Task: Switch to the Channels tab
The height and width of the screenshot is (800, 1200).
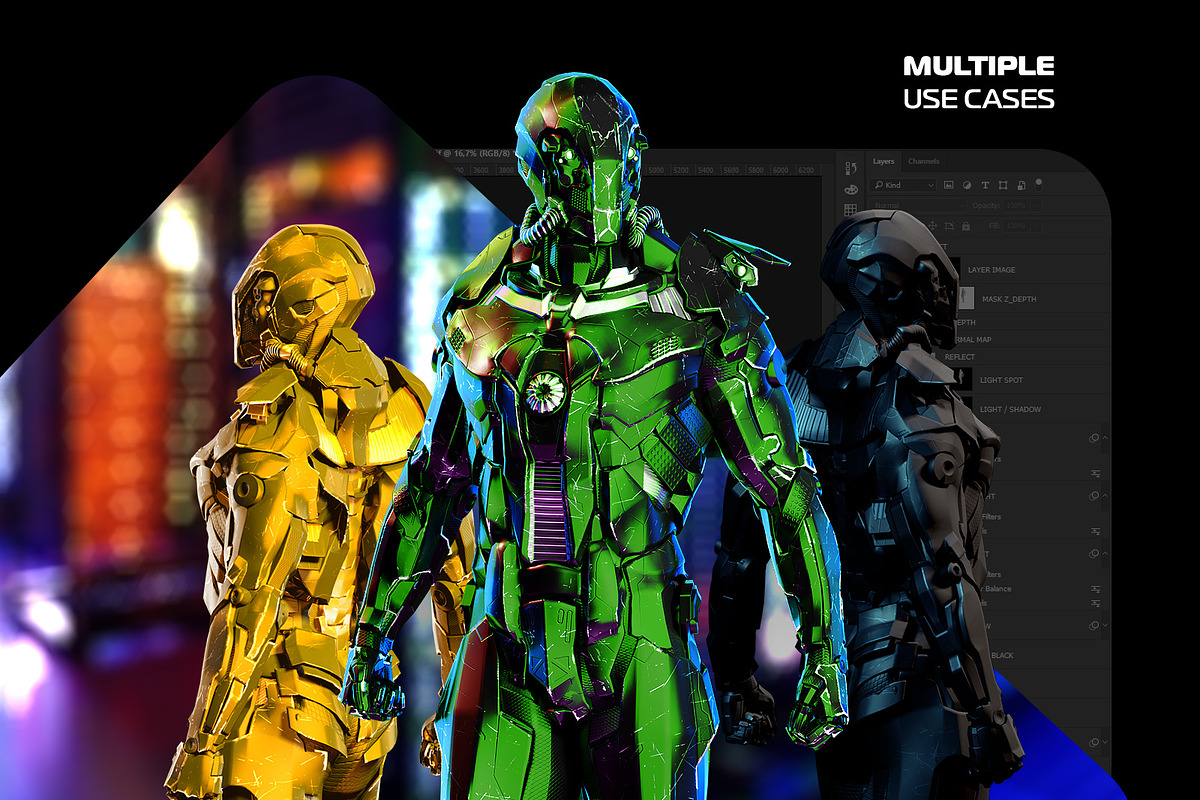Action: (924, 161)
